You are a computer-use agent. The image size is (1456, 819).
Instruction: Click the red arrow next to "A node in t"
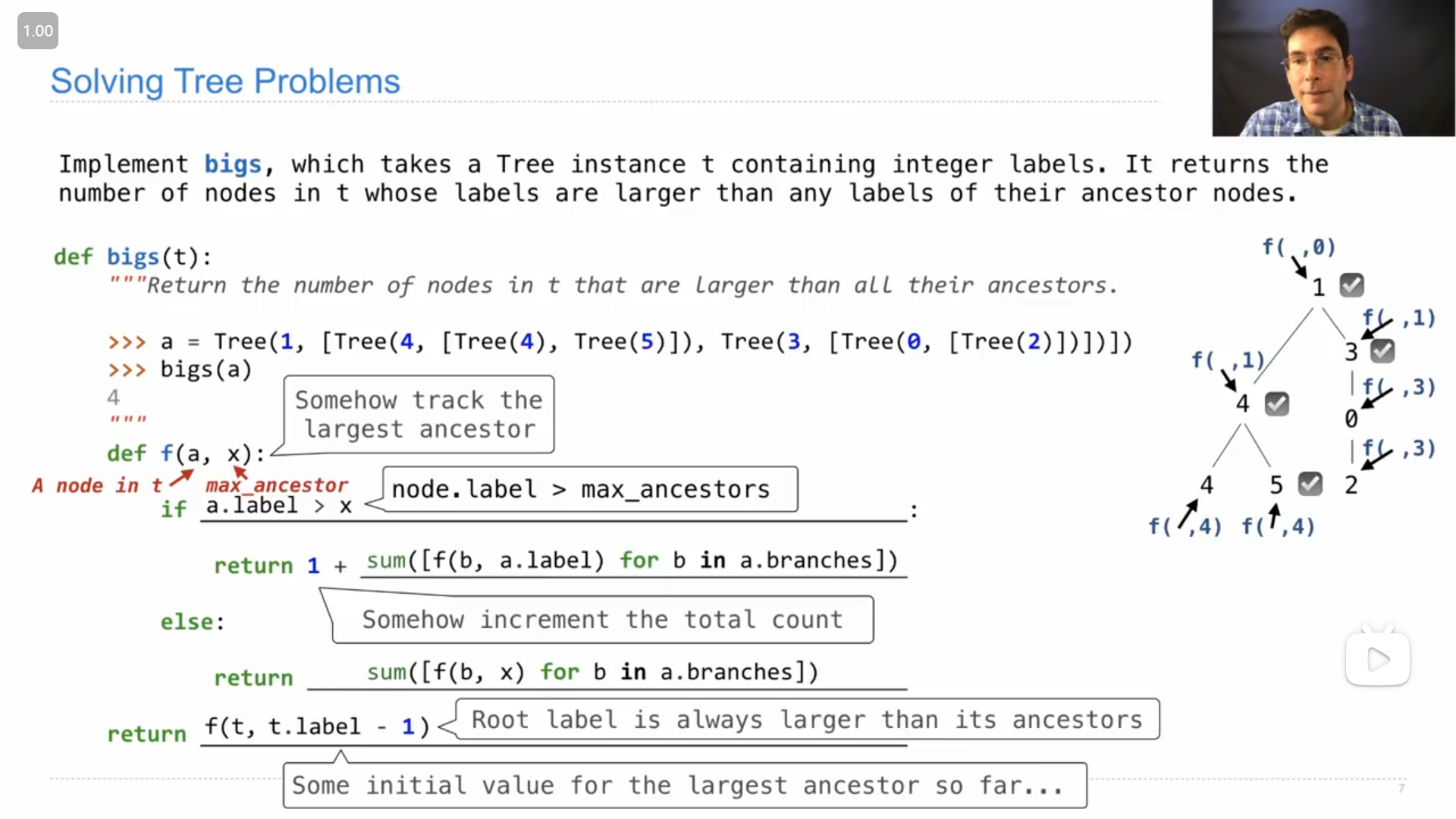pos(180,478)
